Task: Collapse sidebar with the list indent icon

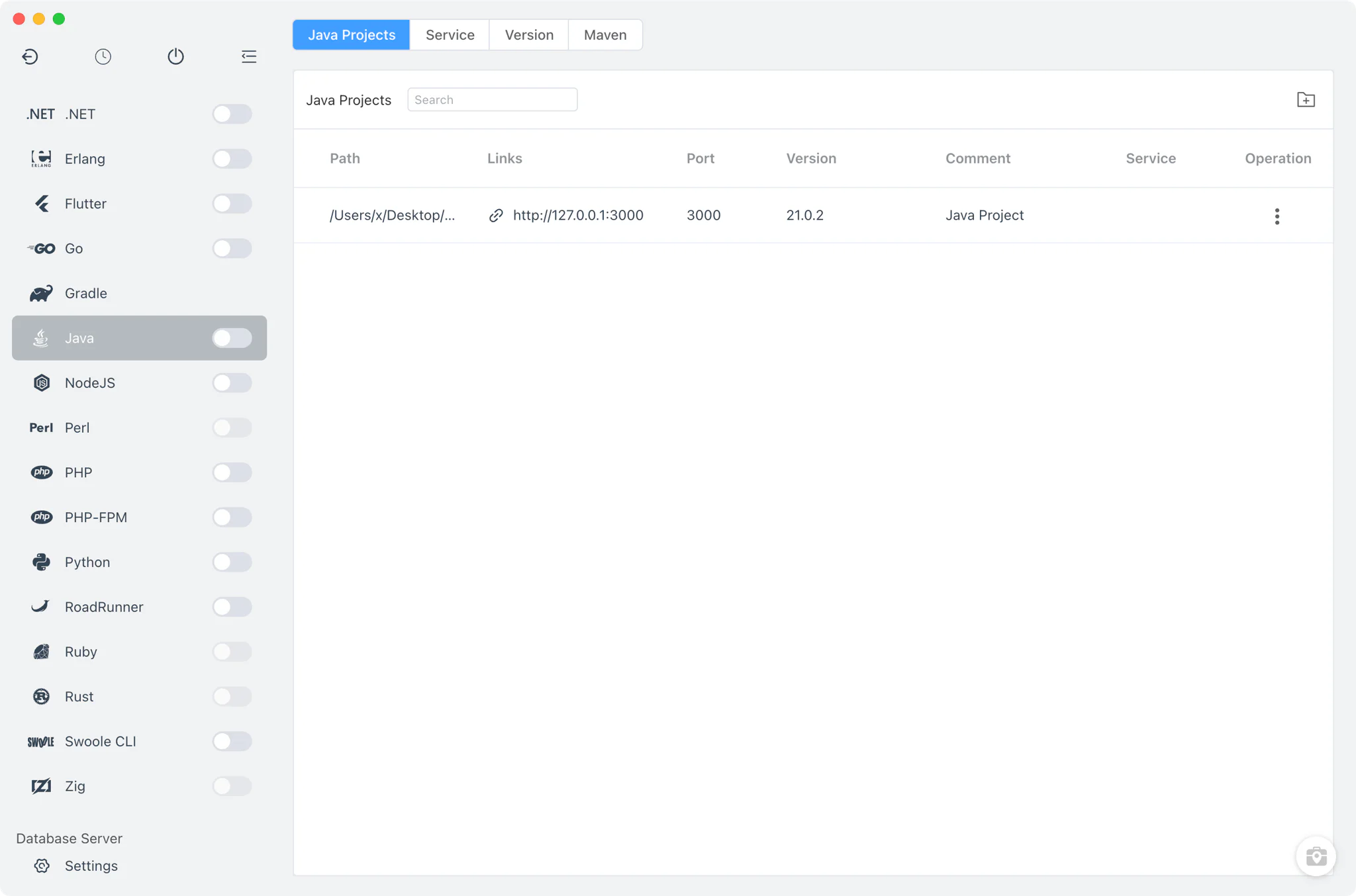Action: click(x=249, y=56)
